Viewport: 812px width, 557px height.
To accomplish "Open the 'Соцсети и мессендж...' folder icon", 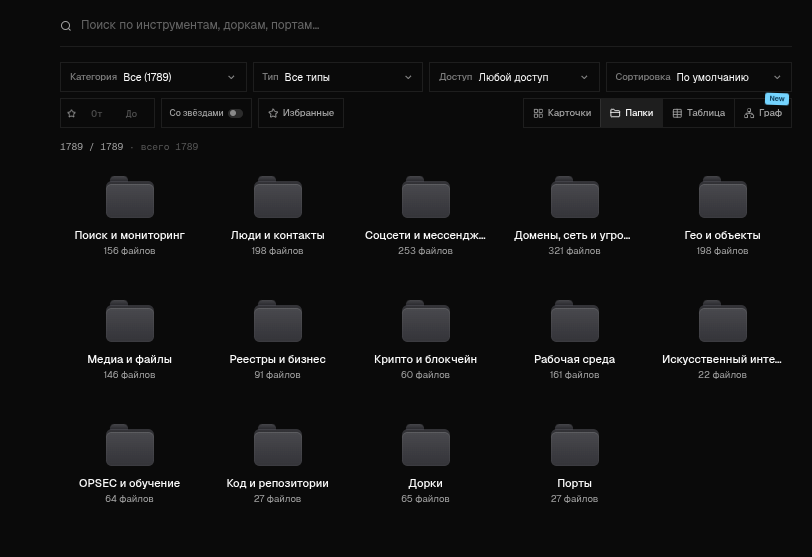I will coord(426,197).
